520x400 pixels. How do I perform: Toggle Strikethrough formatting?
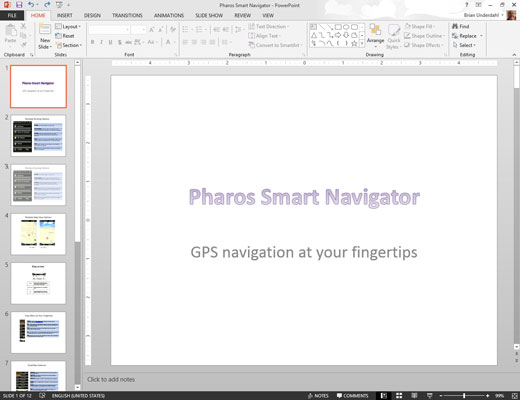128,42
